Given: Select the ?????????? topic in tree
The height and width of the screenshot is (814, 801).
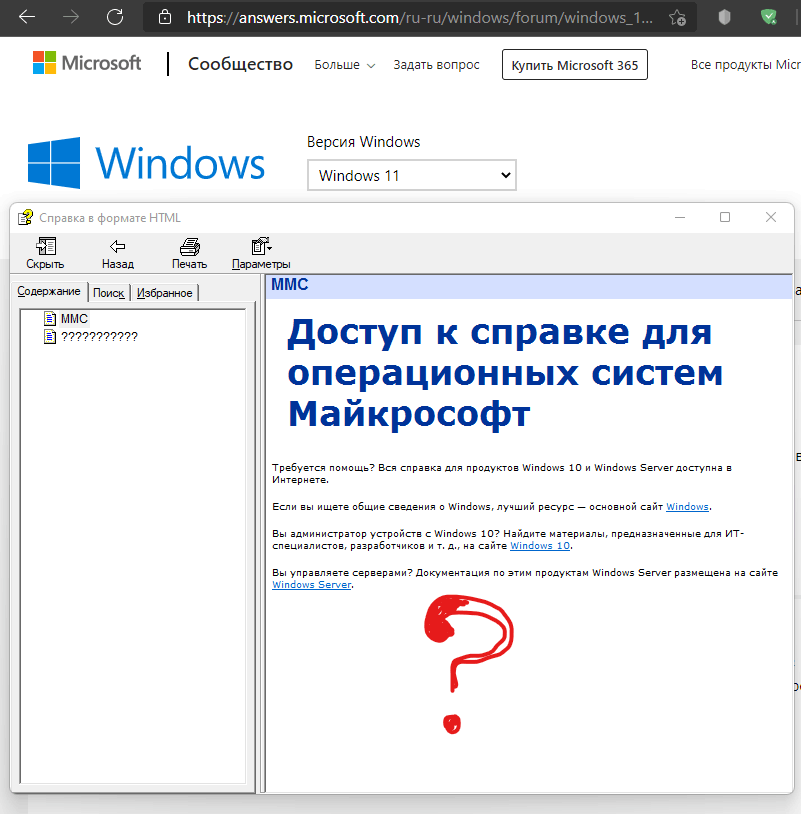Looking at the screenshot, I should point(99,337).
